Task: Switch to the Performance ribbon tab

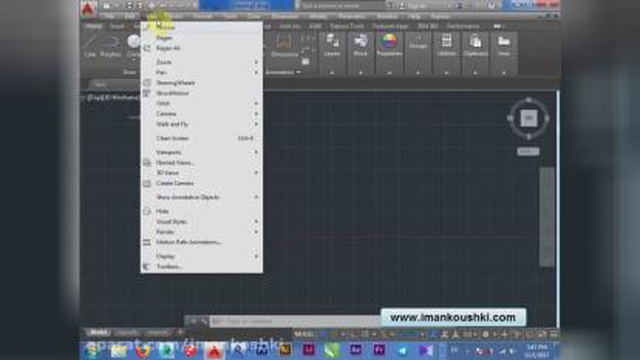Action: tap(462, 26)
